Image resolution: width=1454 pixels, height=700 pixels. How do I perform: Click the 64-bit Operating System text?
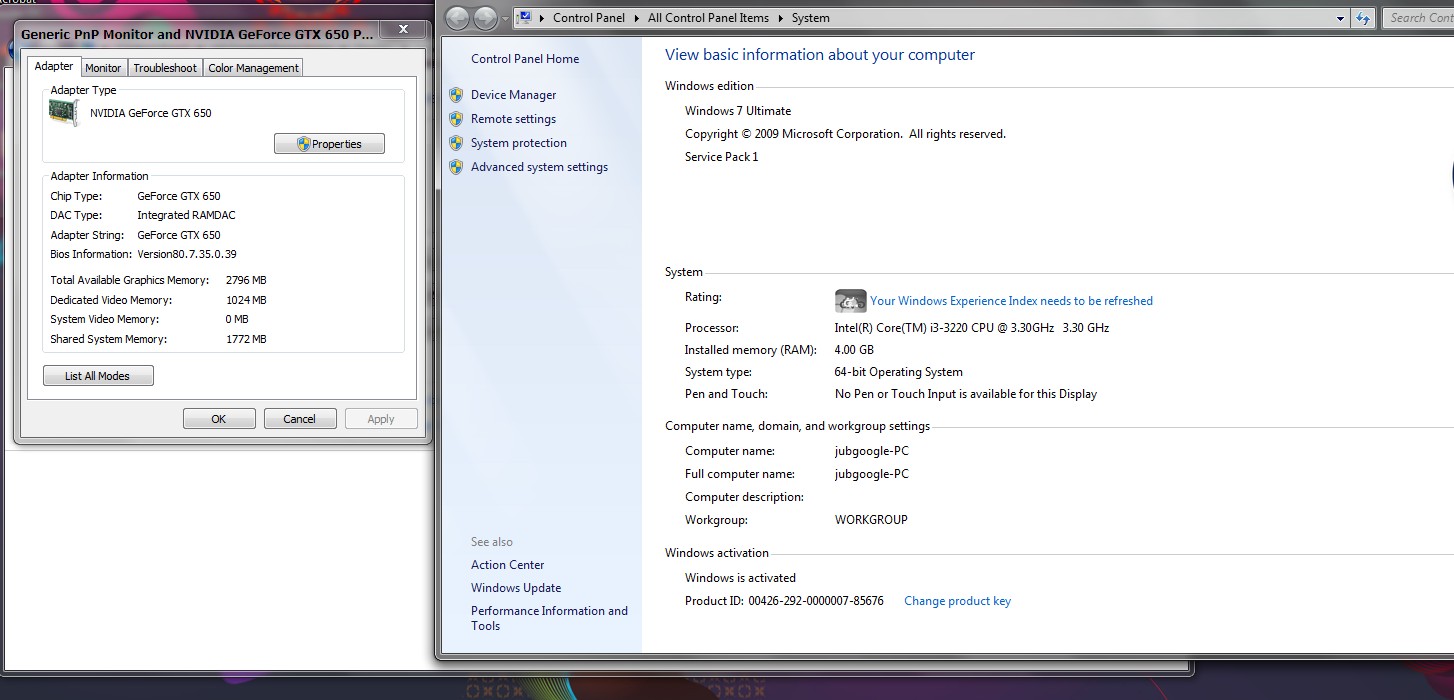point(899,372)
